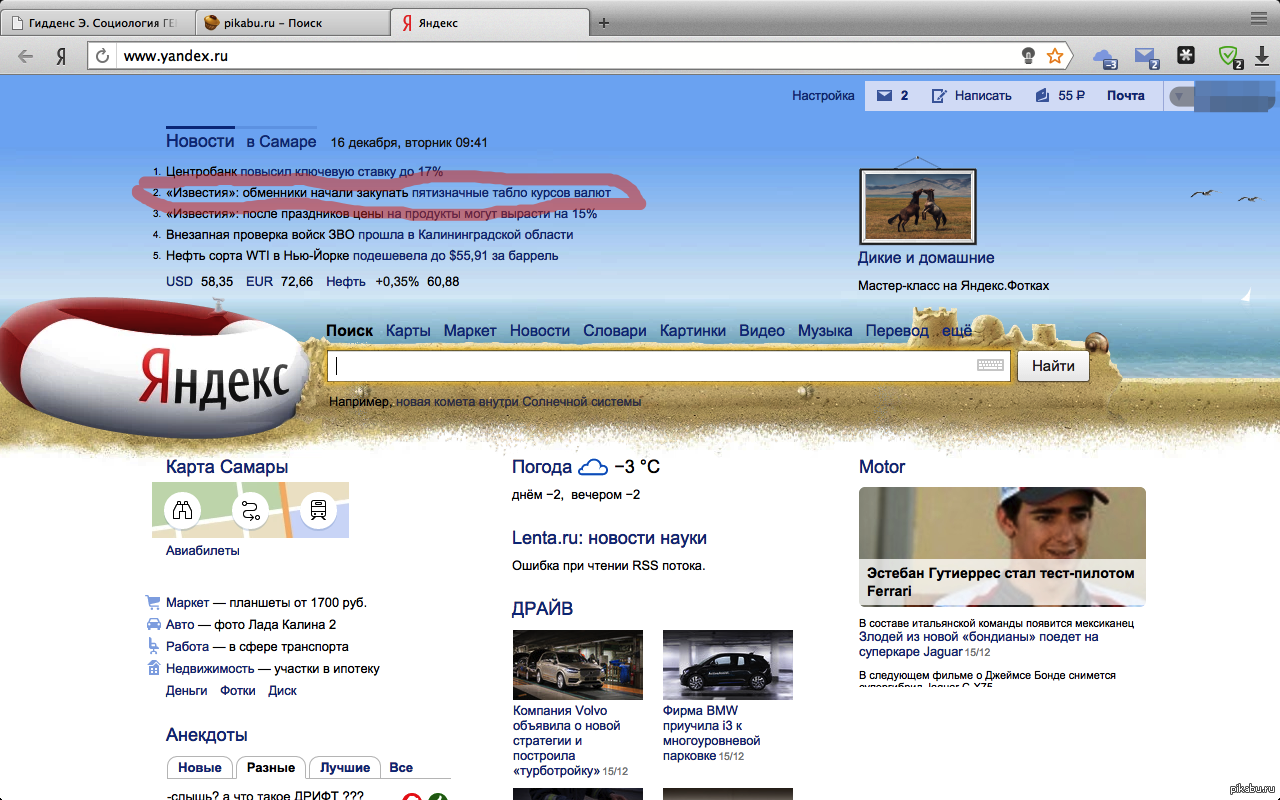Open the on-screen keyboard in the search box
Viewport: 1280px width, 800px height.
click(990, 366)
